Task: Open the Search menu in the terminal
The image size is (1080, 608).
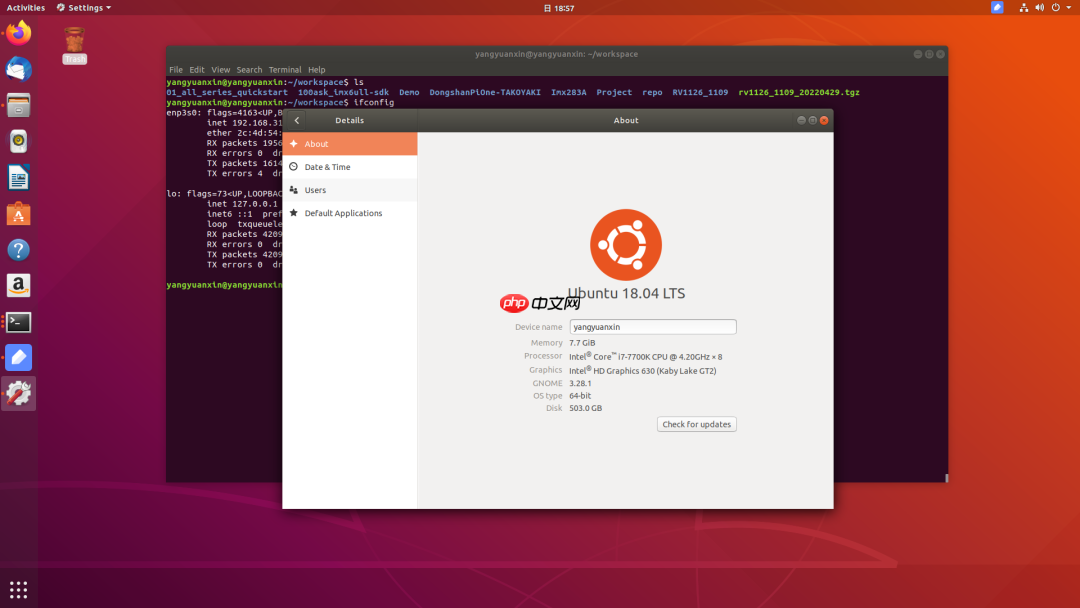Action: coord(249,69)
